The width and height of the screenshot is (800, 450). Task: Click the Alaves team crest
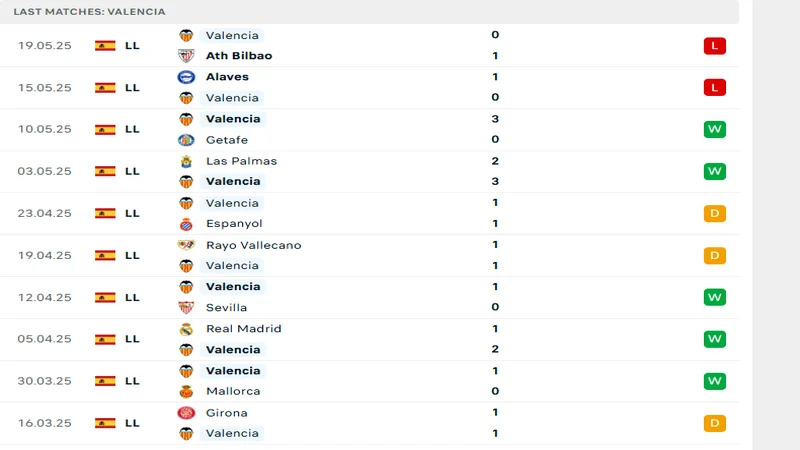point(186,77)
